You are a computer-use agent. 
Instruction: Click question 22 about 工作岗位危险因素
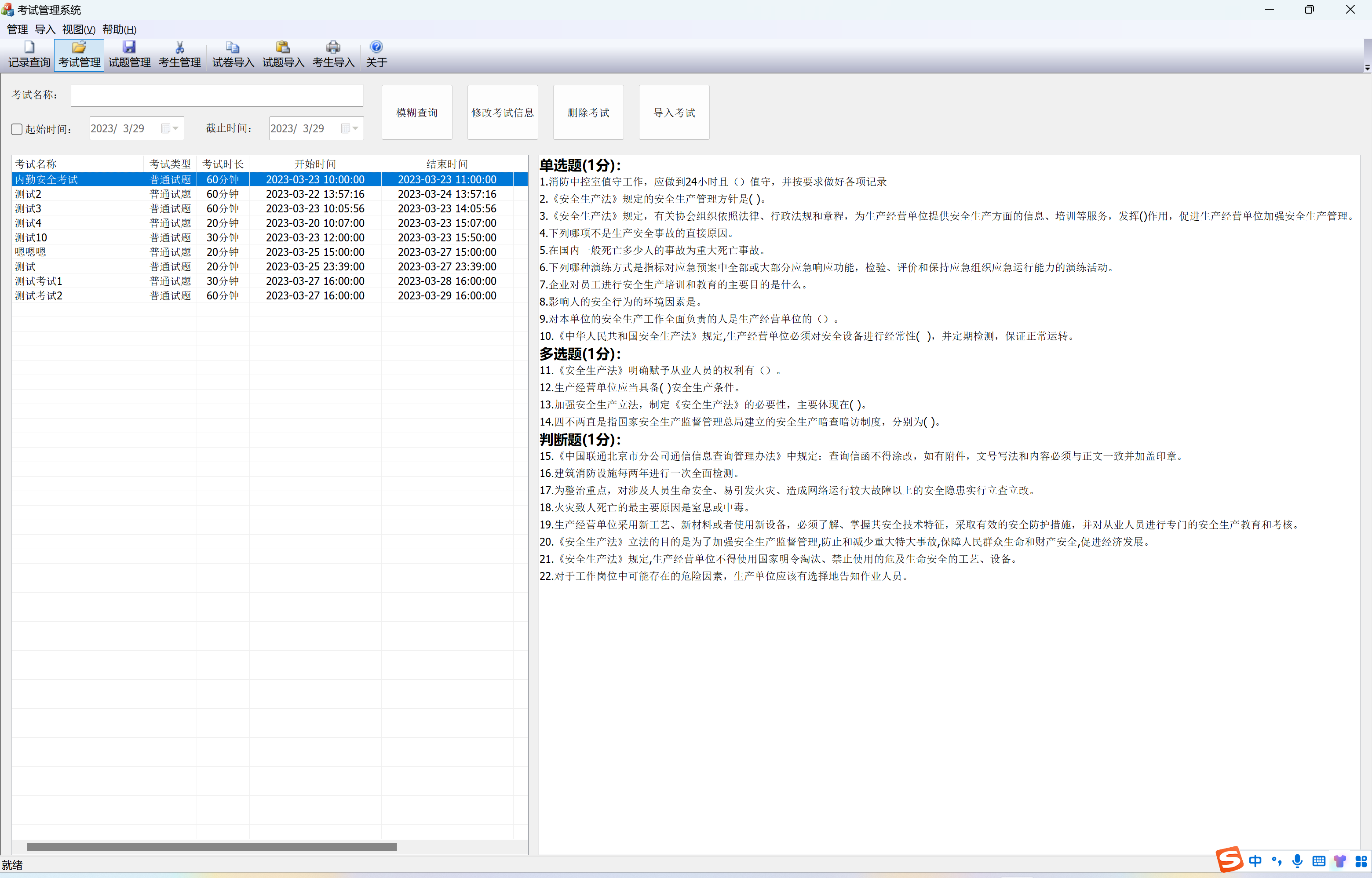click(725, 576)
